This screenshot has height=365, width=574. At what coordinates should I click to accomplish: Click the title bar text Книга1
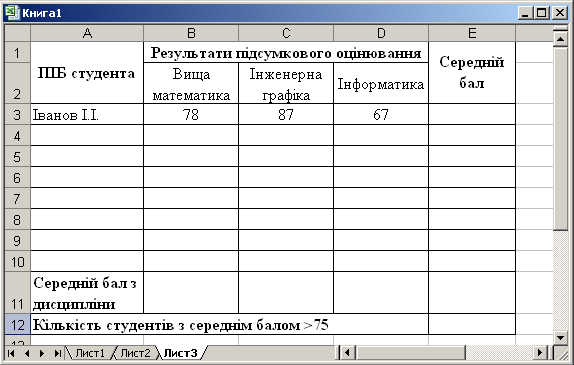coord(42,13)
